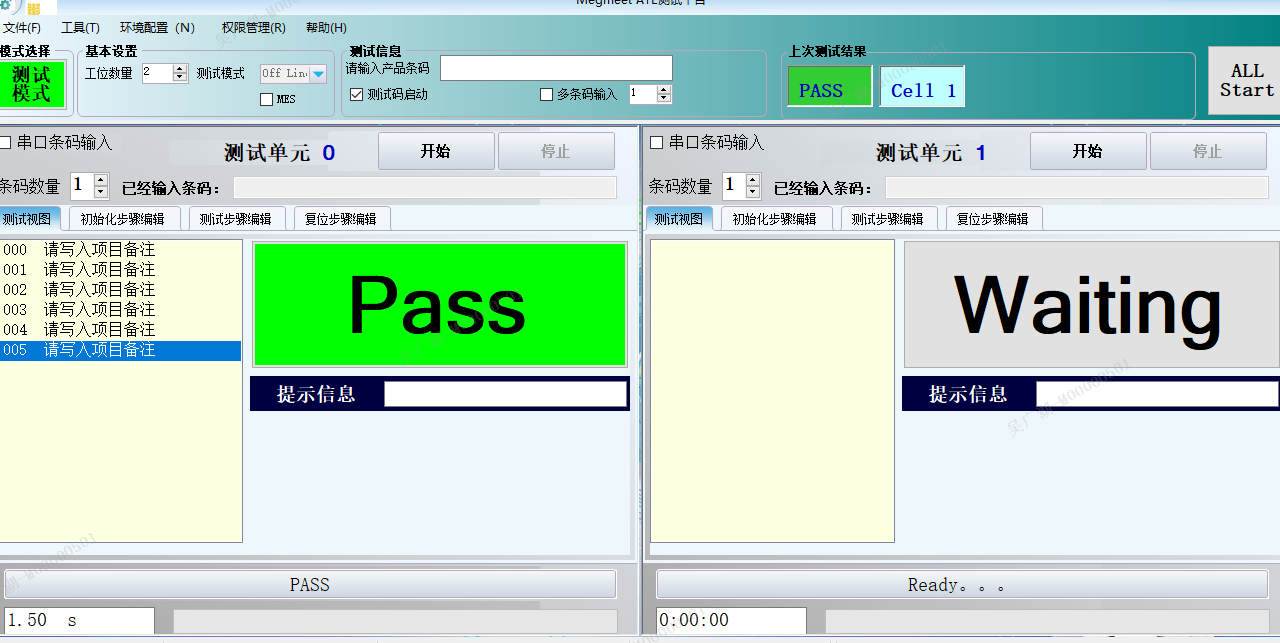Enable 串口条码输入 for test unit 1
Image resolution: width=1280 pixels, height=643 pixels.
click(656, 143)
